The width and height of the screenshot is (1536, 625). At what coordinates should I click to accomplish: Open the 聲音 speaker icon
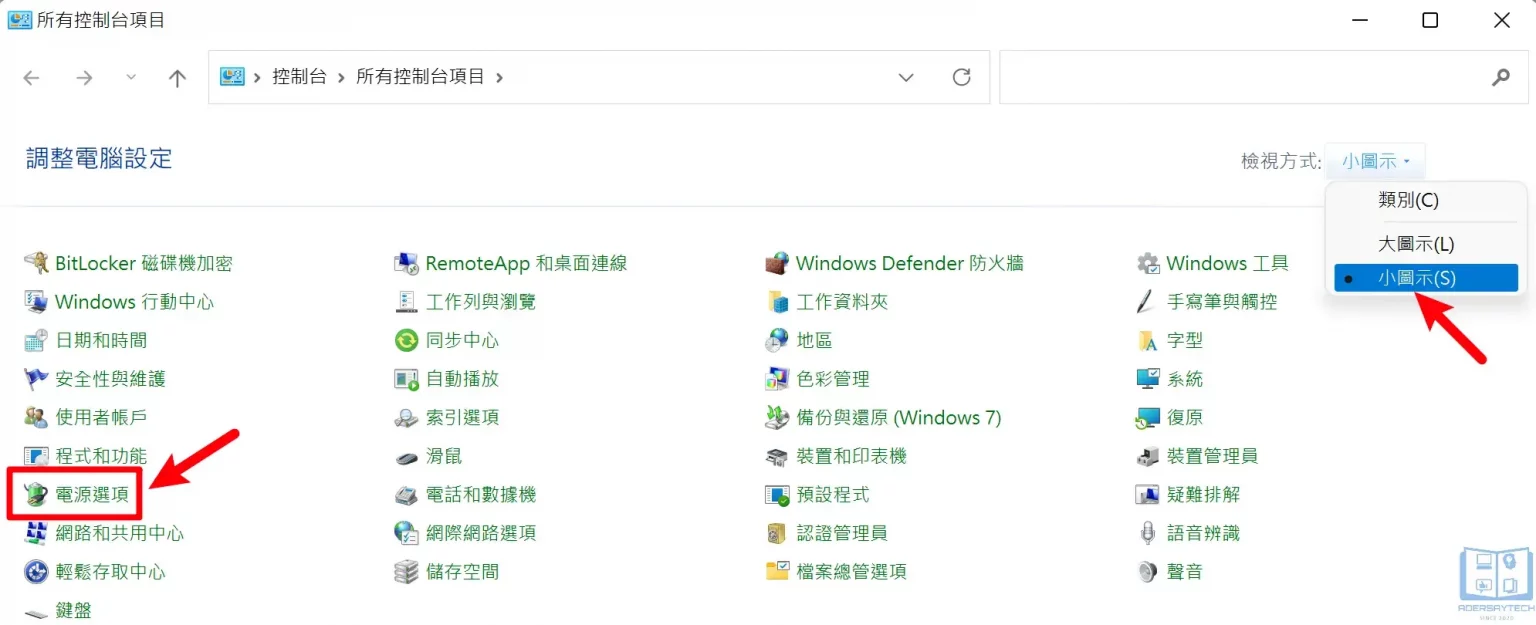point(1148,572)
